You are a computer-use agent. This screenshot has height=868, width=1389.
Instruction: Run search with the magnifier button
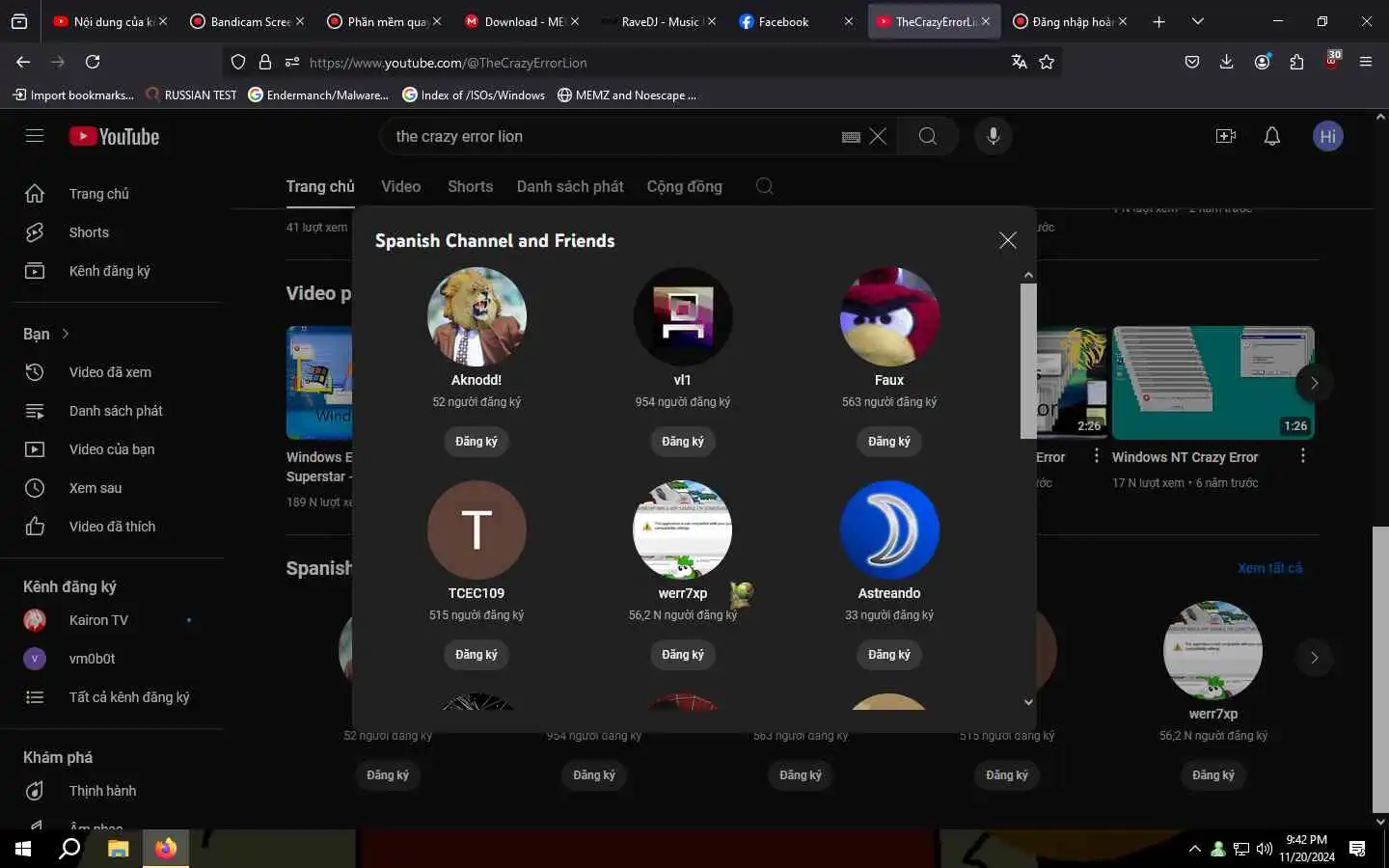[x=927, y=136]
